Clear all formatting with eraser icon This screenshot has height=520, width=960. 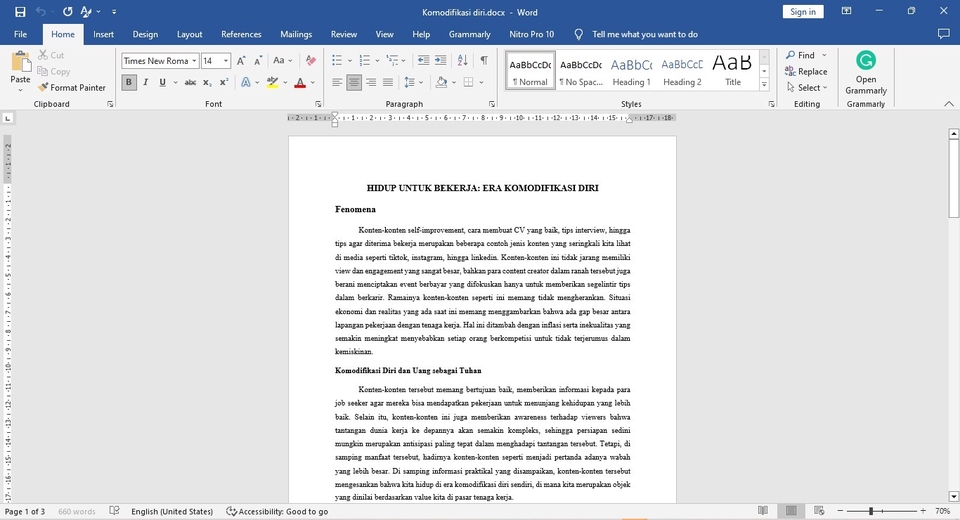point(311,61)
